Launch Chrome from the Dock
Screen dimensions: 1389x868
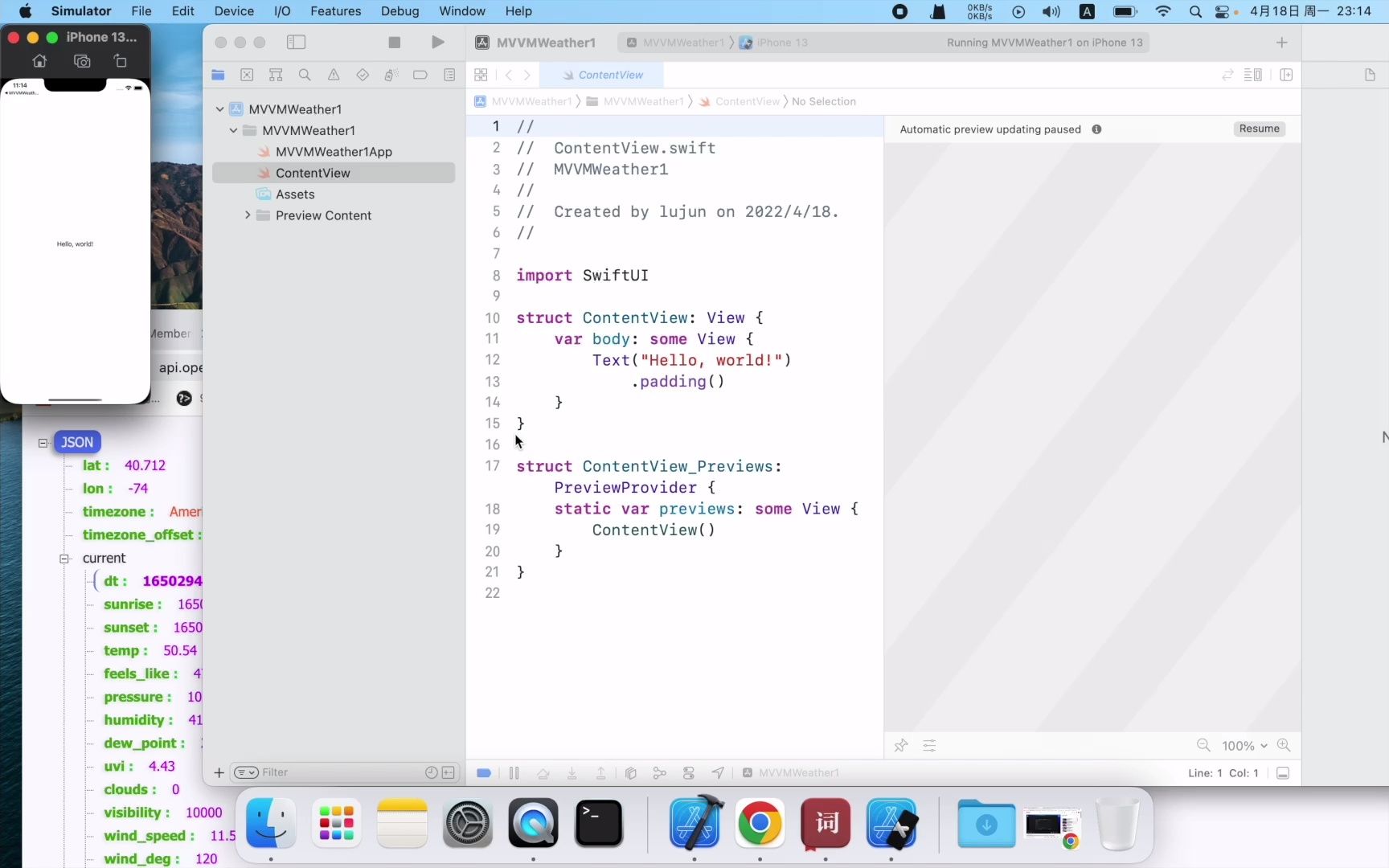tap(760, 823)
